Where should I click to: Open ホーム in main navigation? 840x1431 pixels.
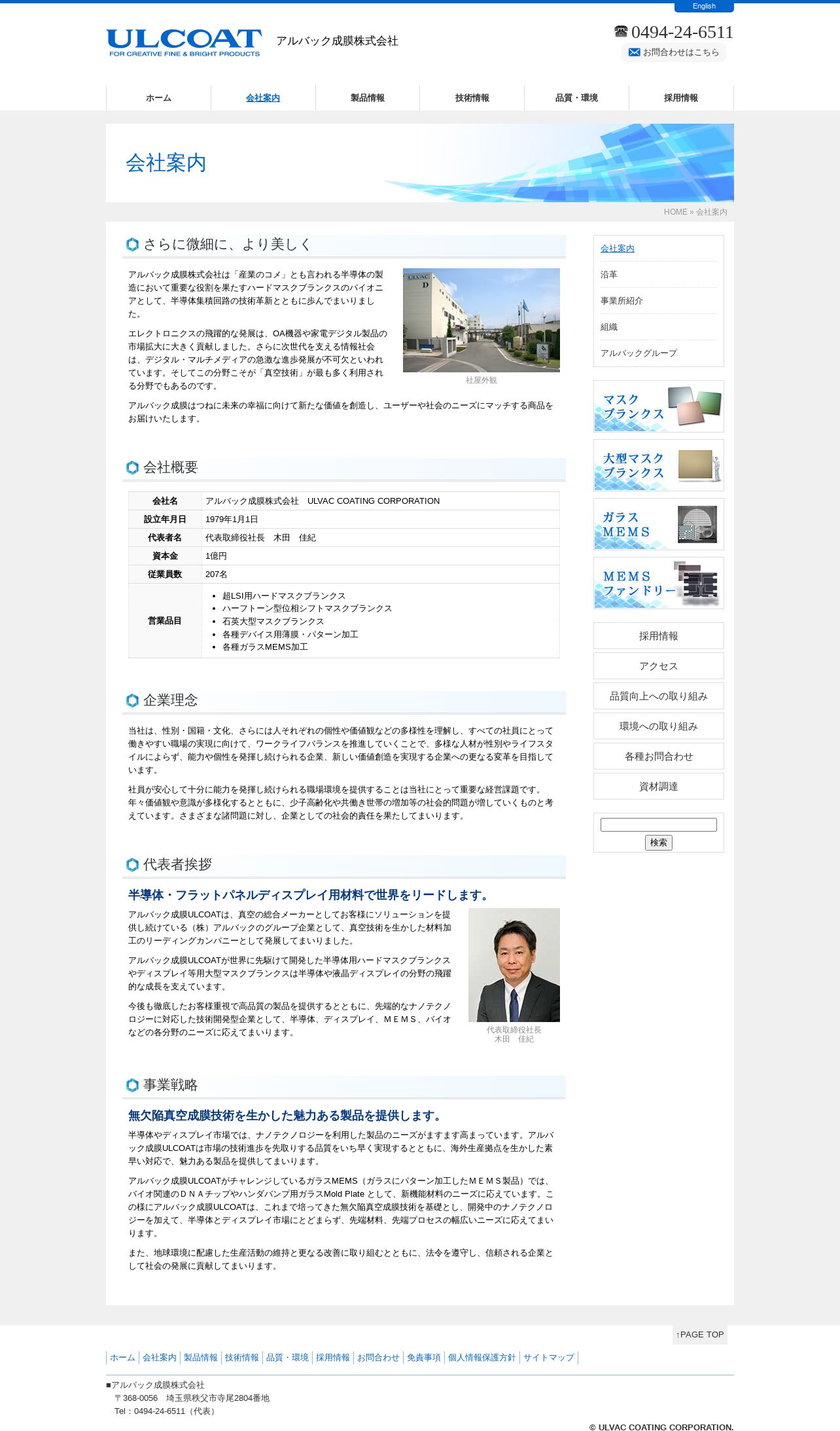tap(158, 98)
